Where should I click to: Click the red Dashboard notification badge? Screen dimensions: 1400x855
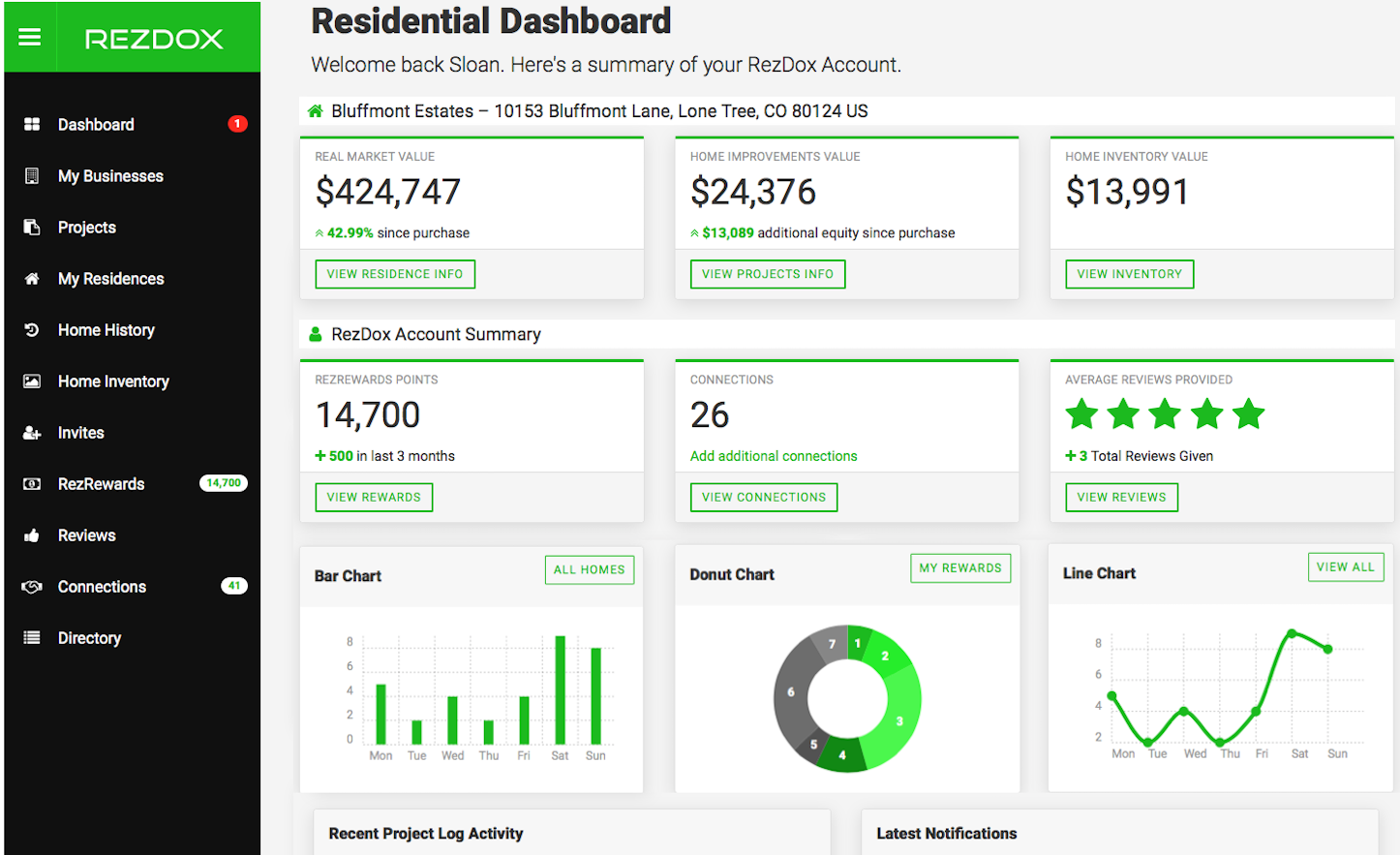[x=237, y=124]
